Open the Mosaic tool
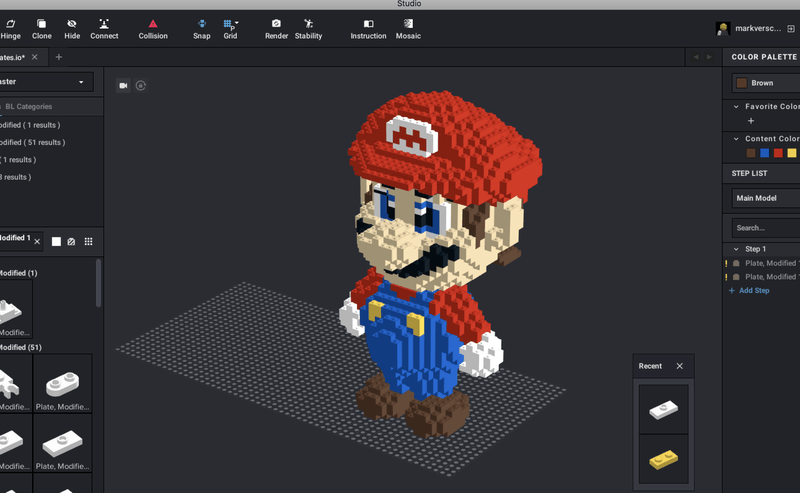The image size is (800, 493). tap(408, 28)
